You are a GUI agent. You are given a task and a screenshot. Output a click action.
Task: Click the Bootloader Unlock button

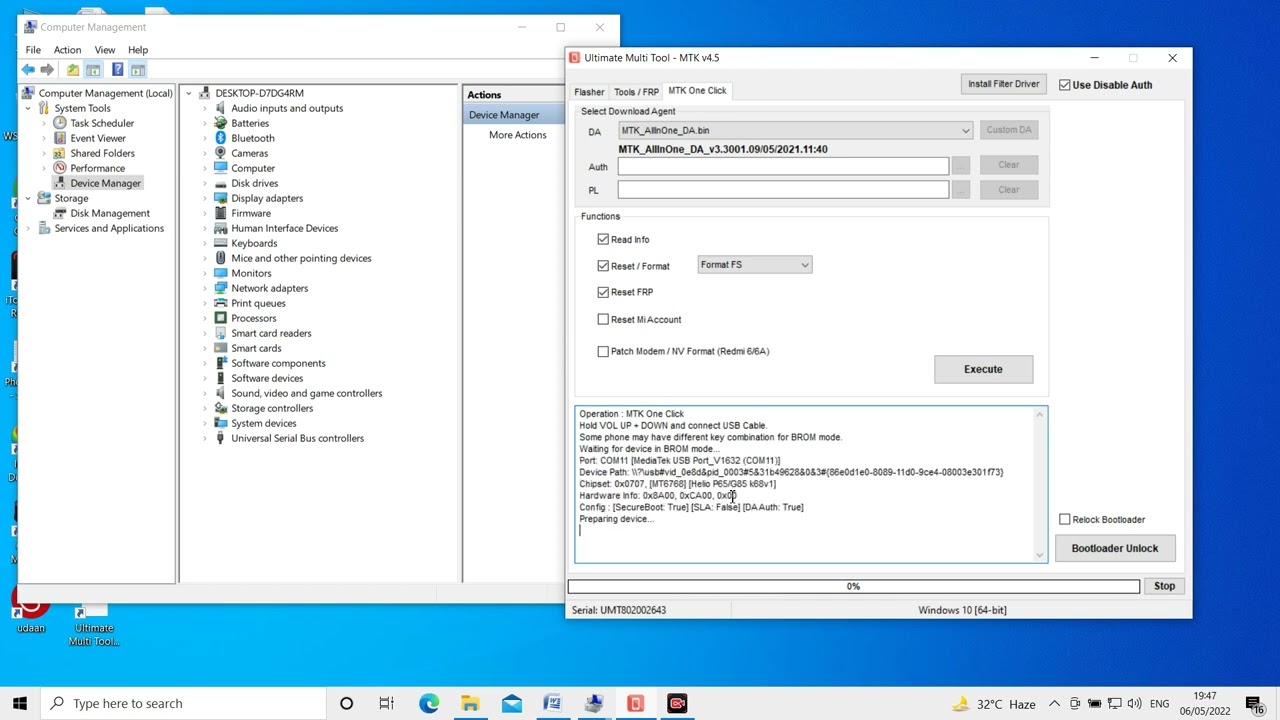(1114, 548)
